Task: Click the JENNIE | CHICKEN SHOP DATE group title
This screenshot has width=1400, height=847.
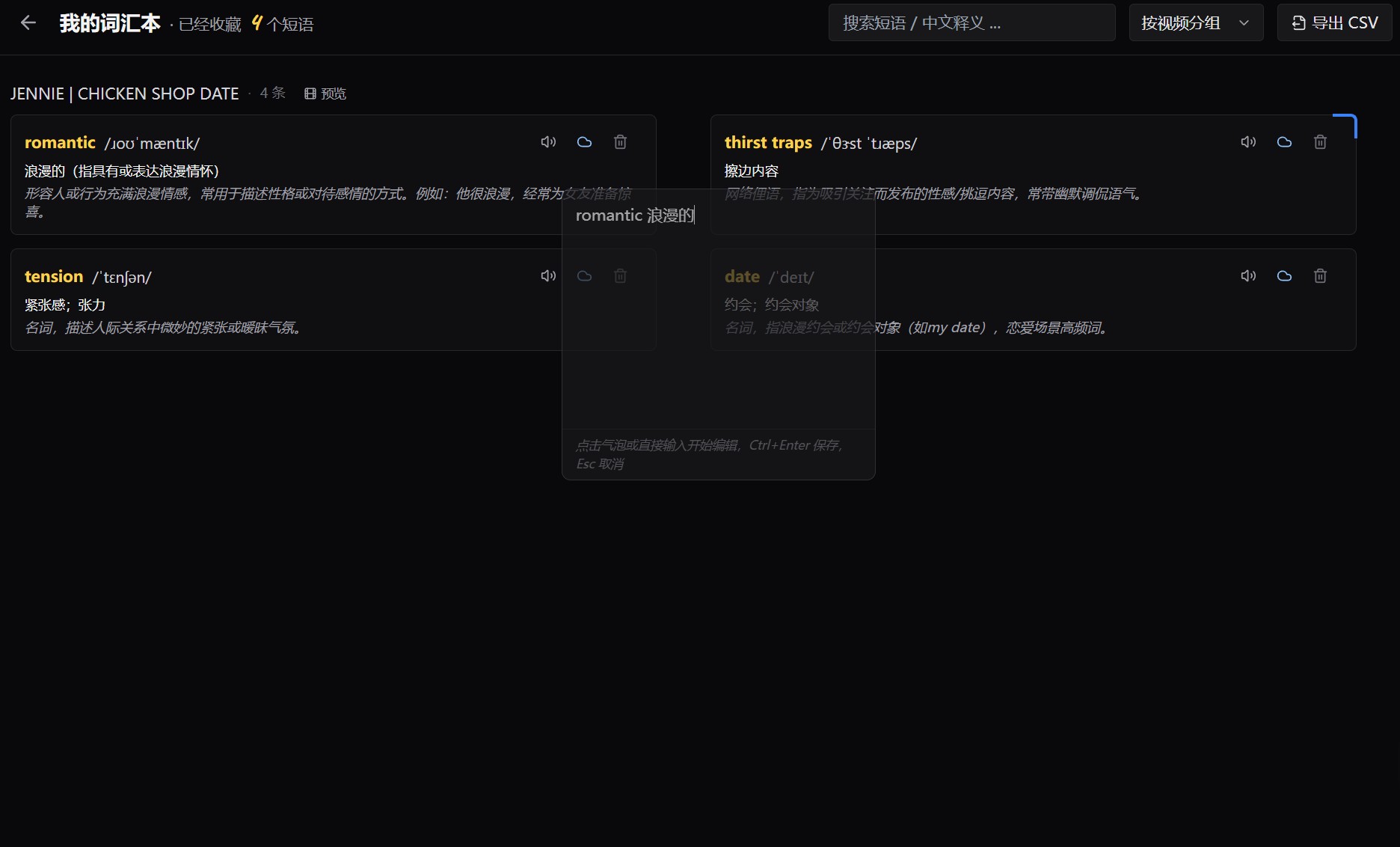Action: [x=125, y=94]
